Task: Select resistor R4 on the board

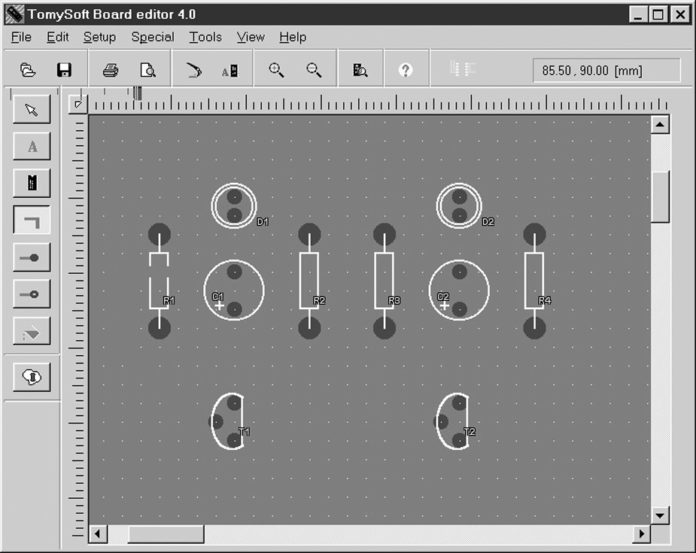Action: click(534, 281)
